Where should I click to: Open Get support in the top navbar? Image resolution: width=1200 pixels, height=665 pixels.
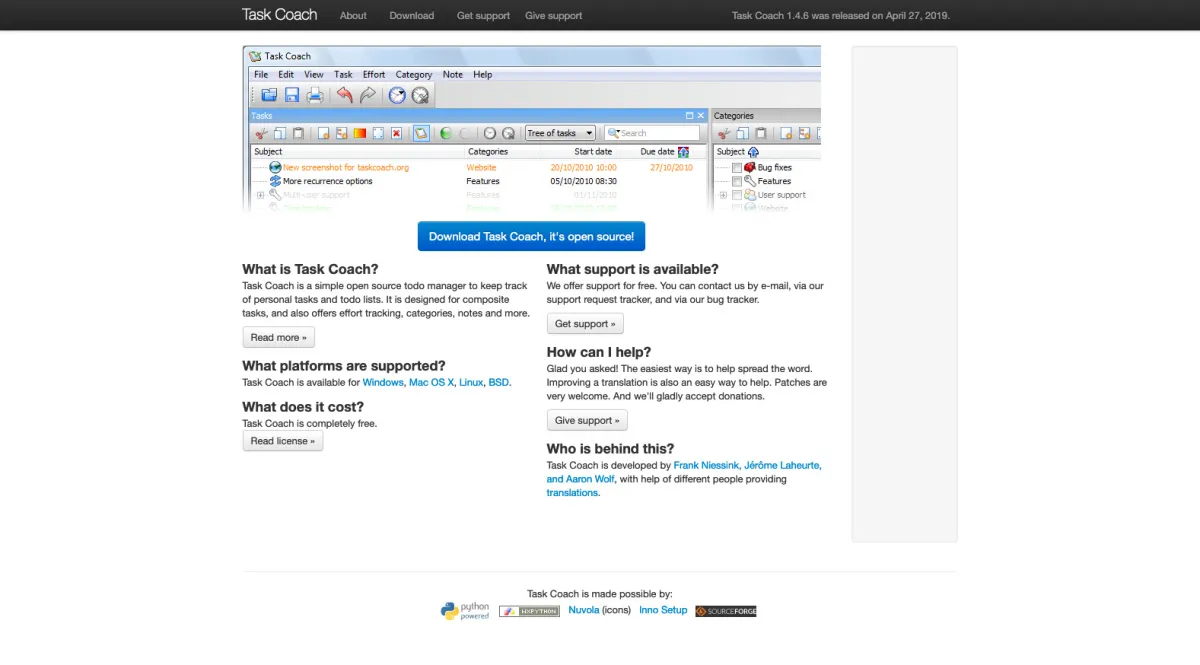tap(483, 15)
